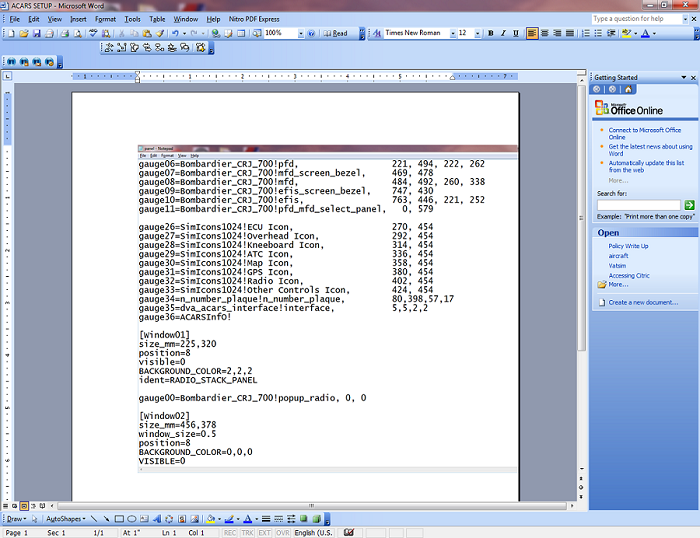Toggle Justify alignment
The height and width of the screenshot is (538, 700).
570,33
